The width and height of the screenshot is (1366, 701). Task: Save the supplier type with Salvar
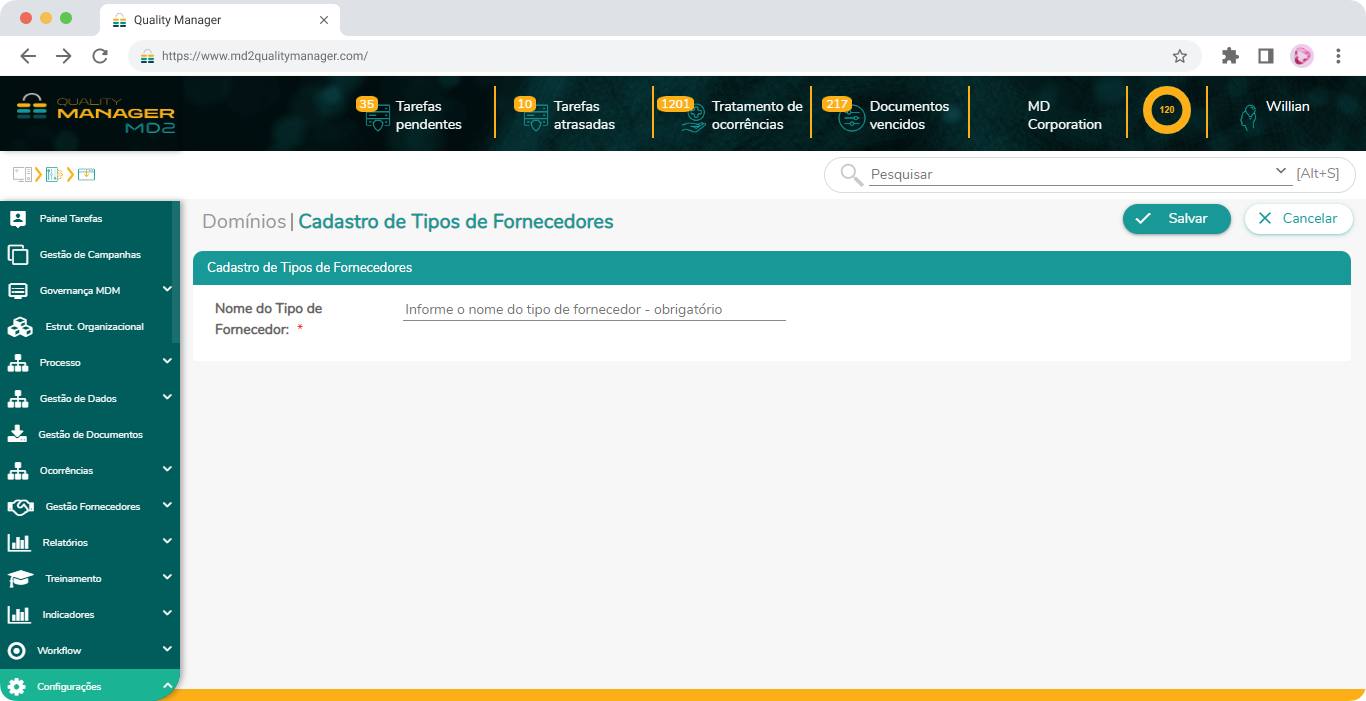[x=1176, y=219]
